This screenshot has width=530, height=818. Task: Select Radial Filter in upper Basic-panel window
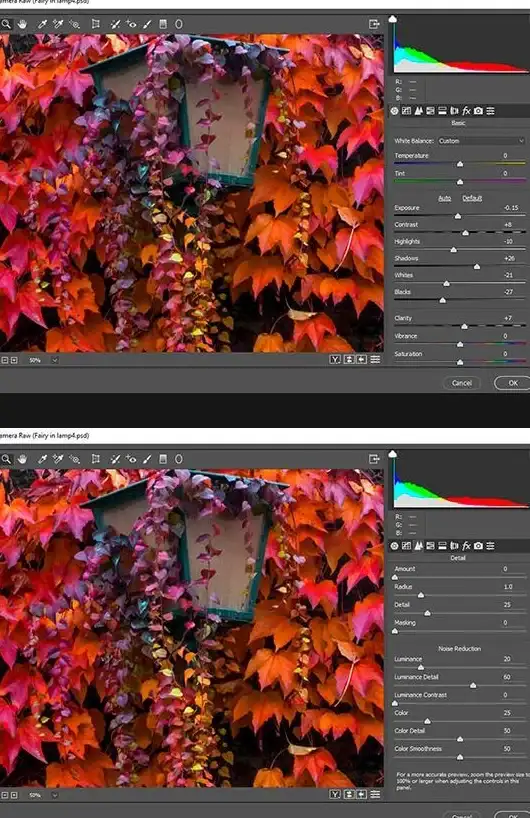point(178,24)
